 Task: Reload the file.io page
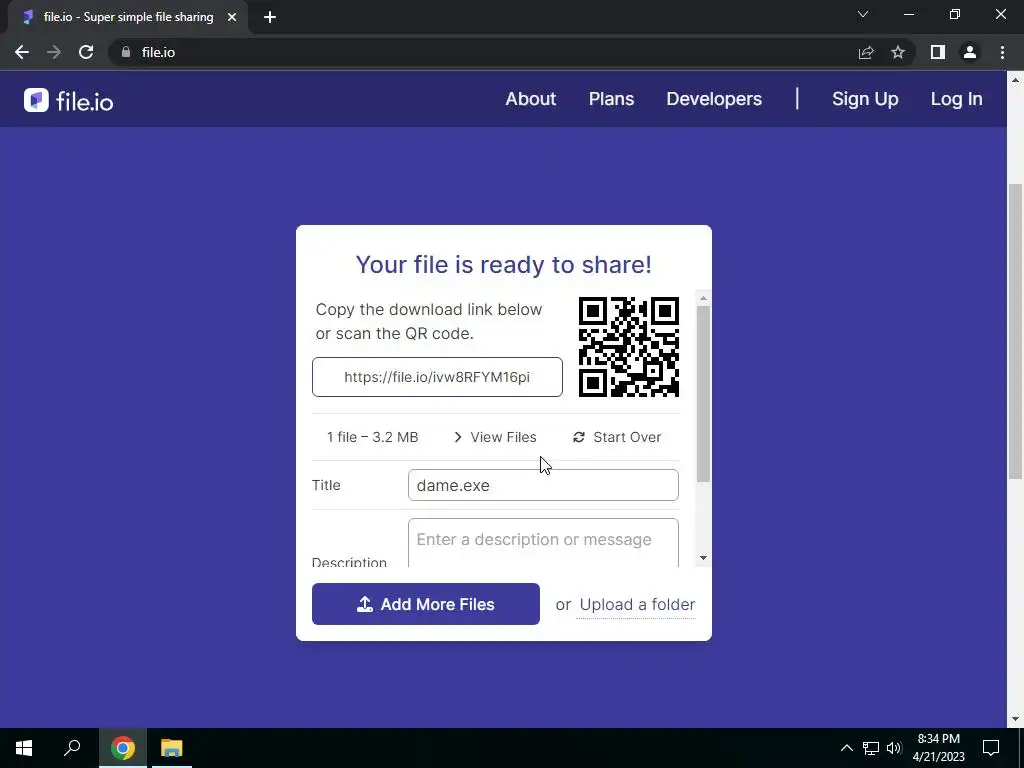click(86, 52)
